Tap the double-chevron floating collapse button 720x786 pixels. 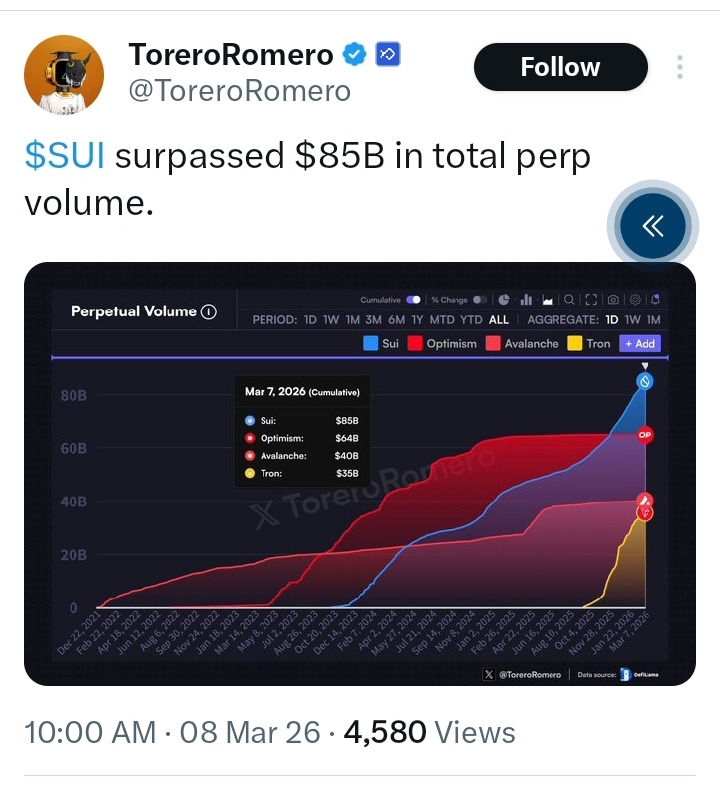(x=652, y=226)
